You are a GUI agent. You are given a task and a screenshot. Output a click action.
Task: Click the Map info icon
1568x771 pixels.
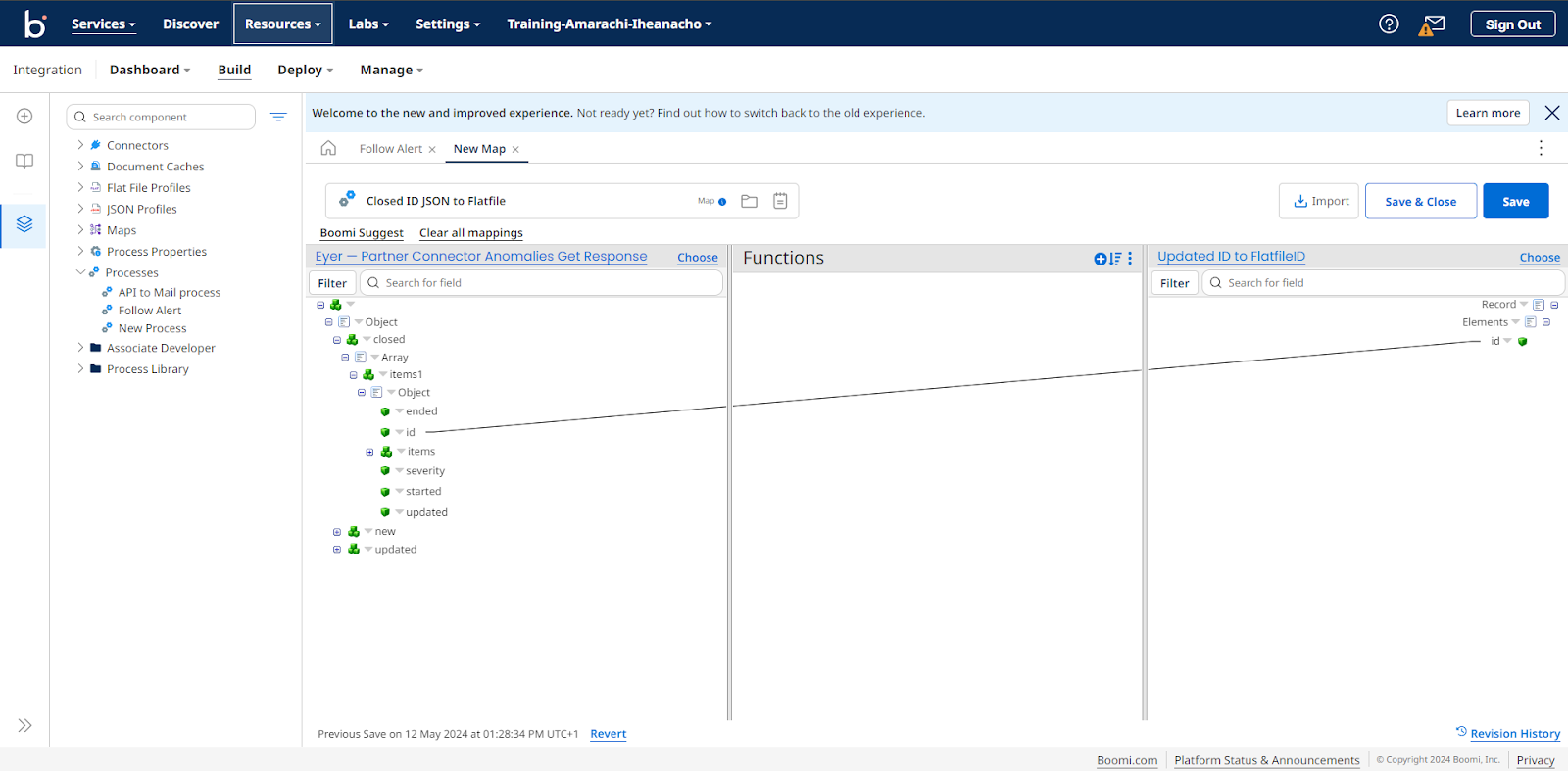(722, 202)
